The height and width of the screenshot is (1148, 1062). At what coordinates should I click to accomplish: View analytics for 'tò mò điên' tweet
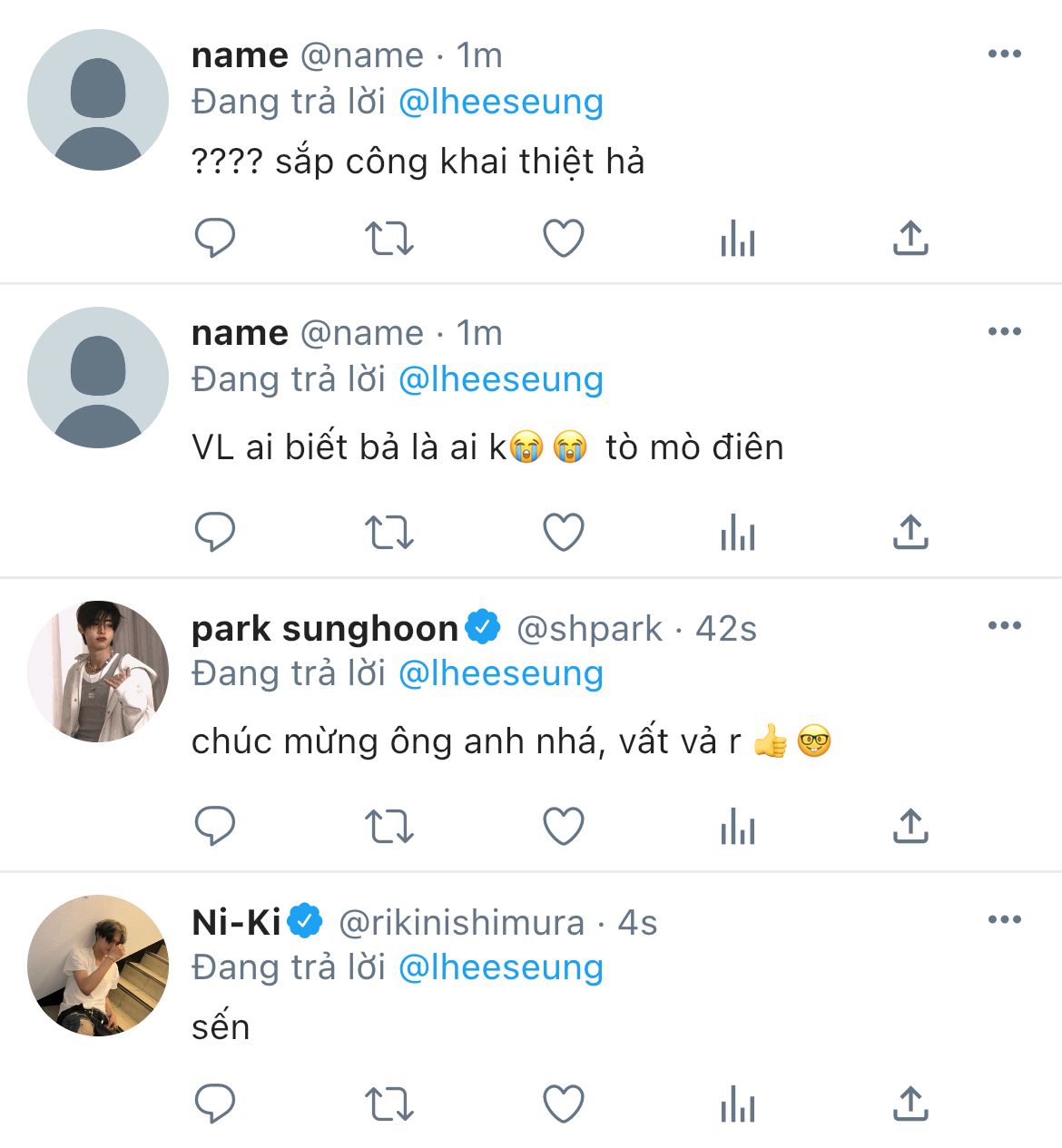click(x=737, y=533)
